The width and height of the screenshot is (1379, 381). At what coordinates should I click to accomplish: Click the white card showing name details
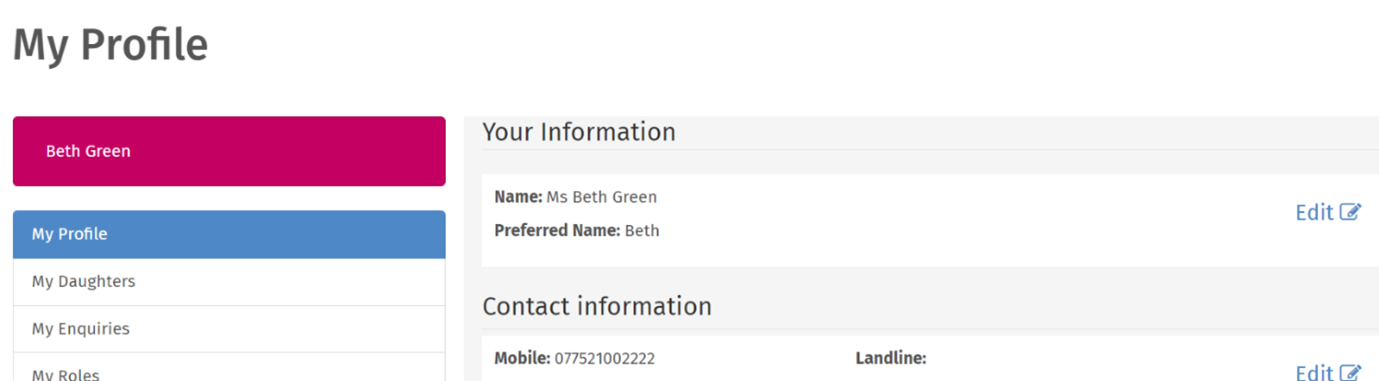pyautogui.click(x=930, y=220)
